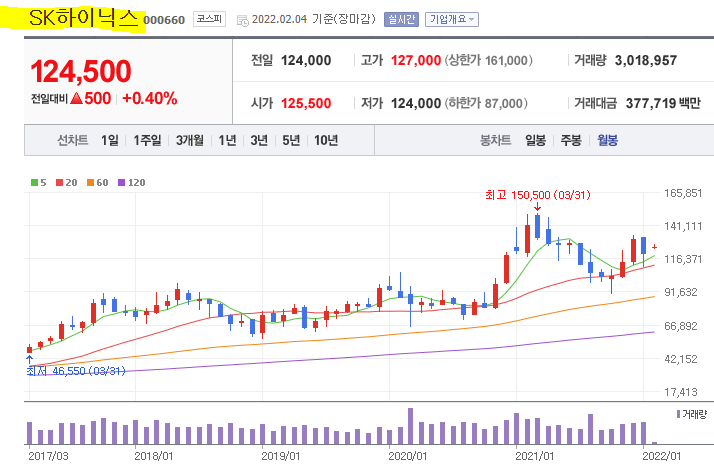Open the 기업개요 dropdown
714x476 pixels.
pos(452,19)
